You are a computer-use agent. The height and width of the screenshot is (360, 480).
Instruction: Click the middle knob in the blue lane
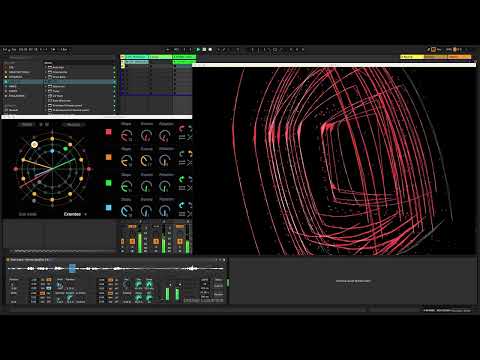pos(146,211)
